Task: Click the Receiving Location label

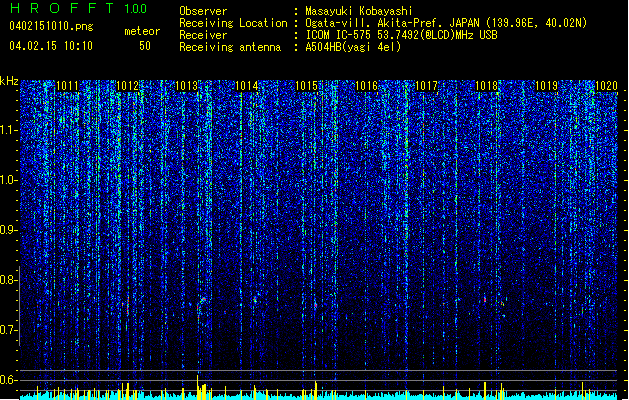Action: click(x=233, y=23)
